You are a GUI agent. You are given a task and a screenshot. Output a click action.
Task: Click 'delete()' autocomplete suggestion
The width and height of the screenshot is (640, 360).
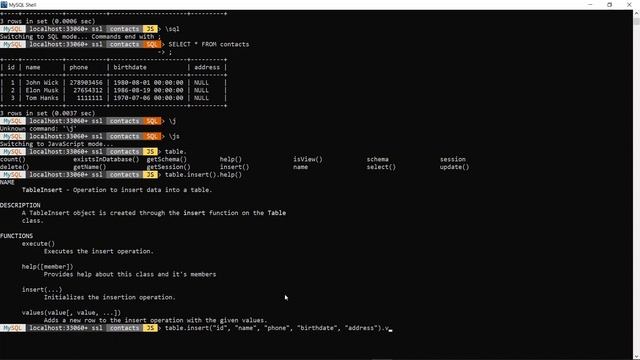click(x=15, y=167)
